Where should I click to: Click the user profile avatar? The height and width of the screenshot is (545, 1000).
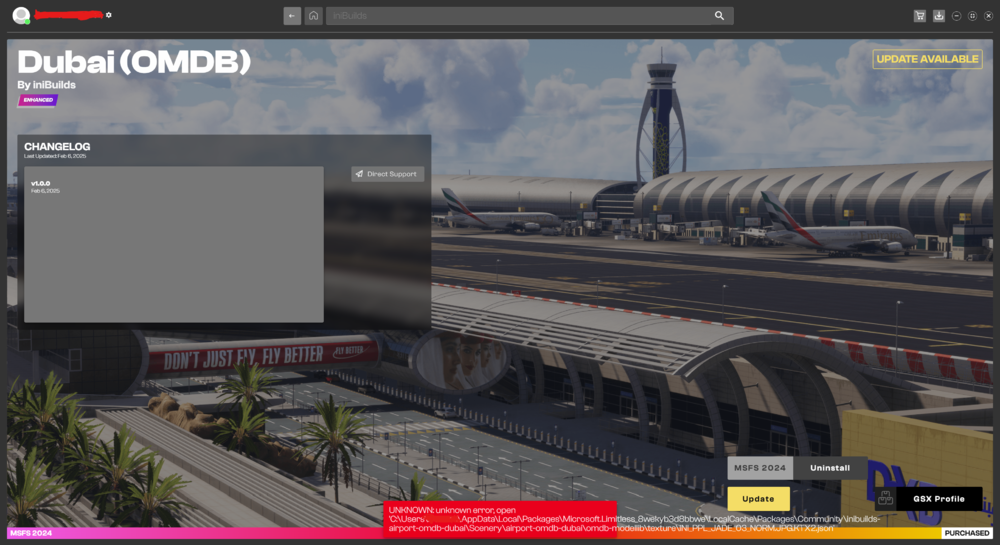click(21, 16)
